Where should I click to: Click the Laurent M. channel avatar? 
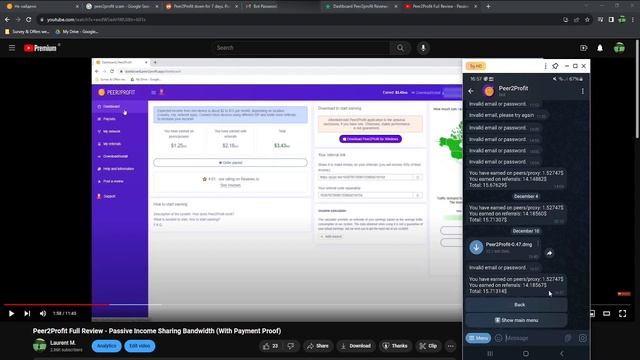40,345
